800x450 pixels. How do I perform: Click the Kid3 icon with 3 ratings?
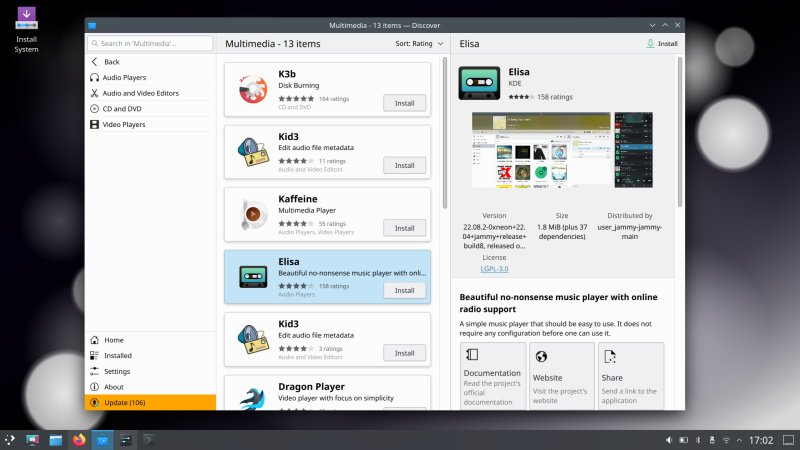click(253, 339)
